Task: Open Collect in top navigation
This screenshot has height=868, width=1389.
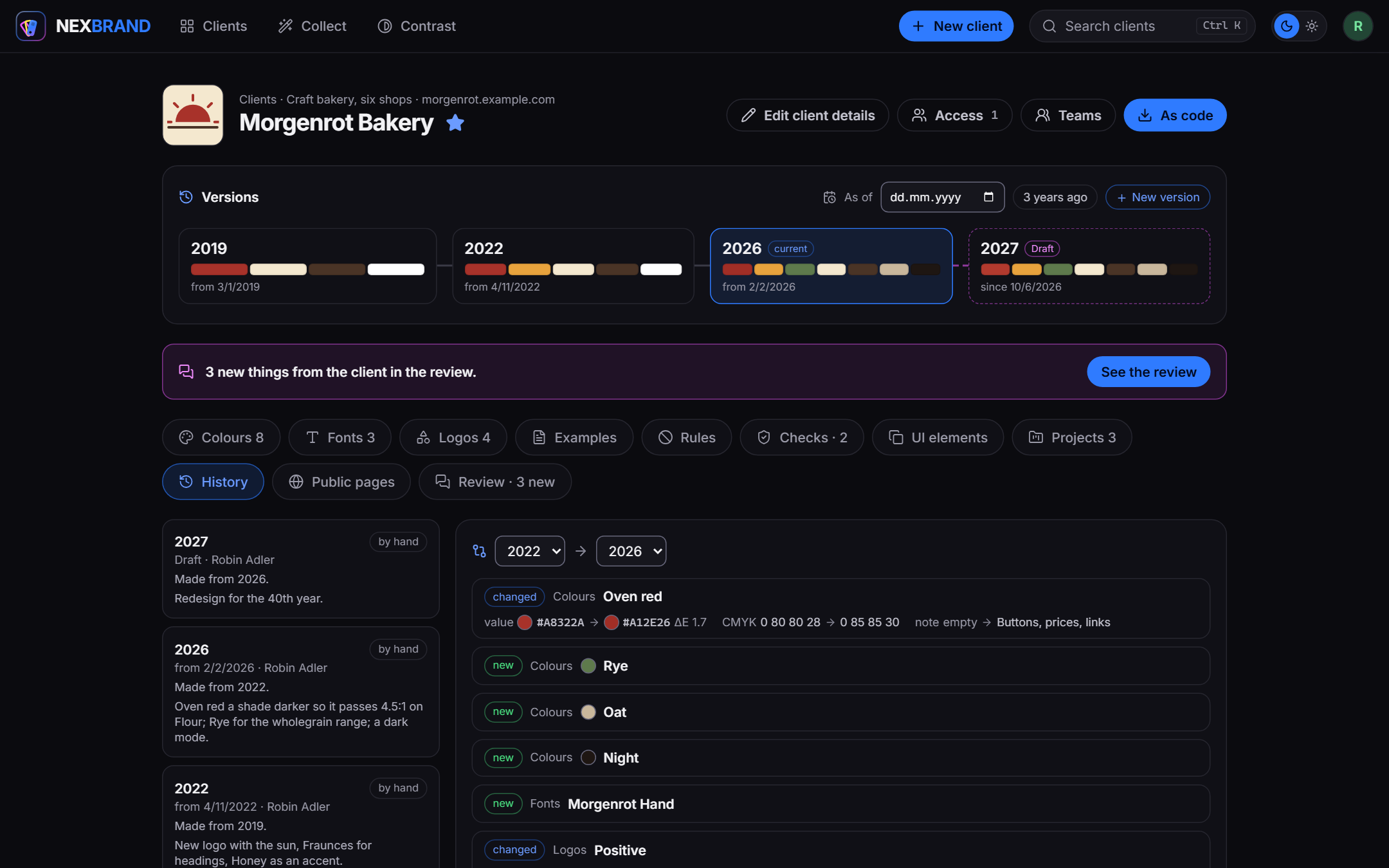Action: [313, 26]
